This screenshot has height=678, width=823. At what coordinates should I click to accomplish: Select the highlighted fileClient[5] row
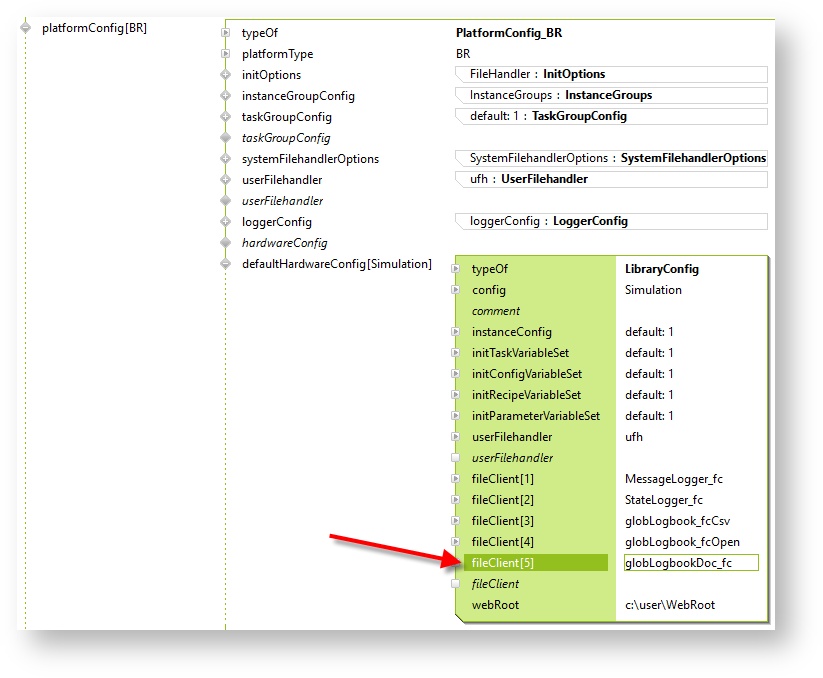coord(536,563)
